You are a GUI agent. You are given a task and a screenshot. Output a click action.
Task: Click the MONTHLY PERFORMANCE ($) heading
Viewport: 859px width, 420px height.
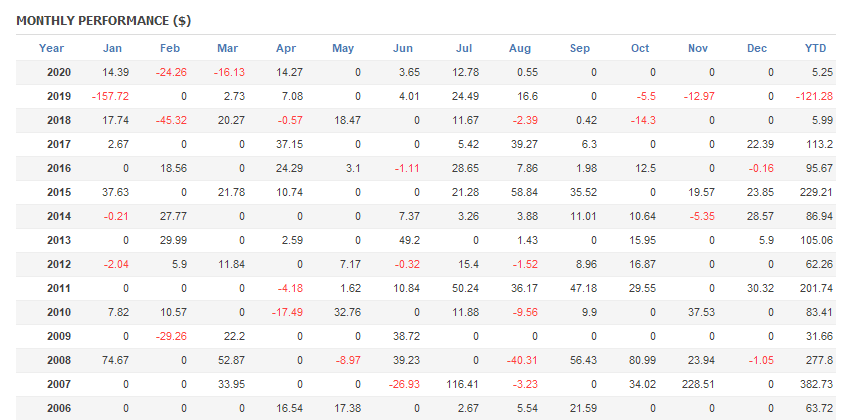(104, 21)
